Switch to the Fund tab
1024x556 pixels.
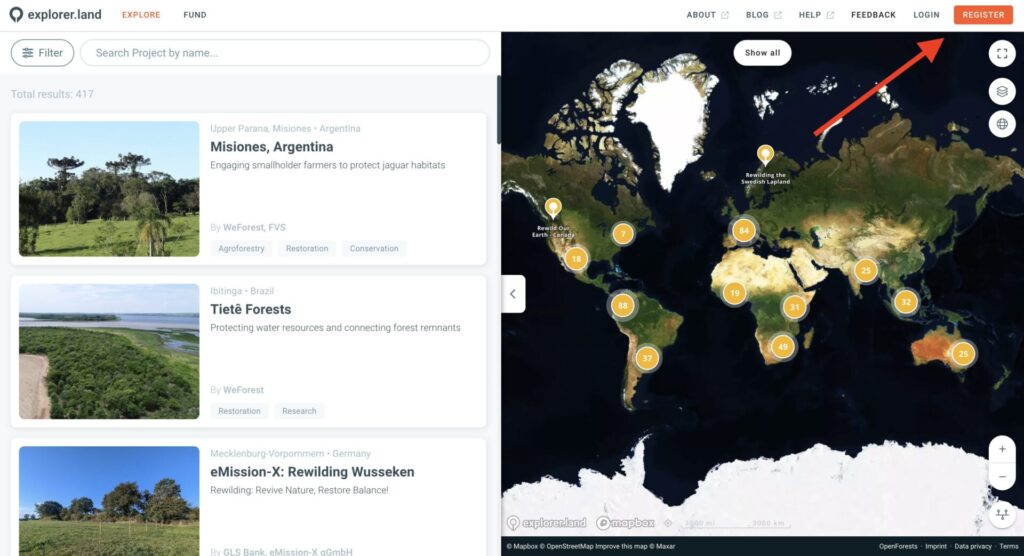[x=195, y=15]
